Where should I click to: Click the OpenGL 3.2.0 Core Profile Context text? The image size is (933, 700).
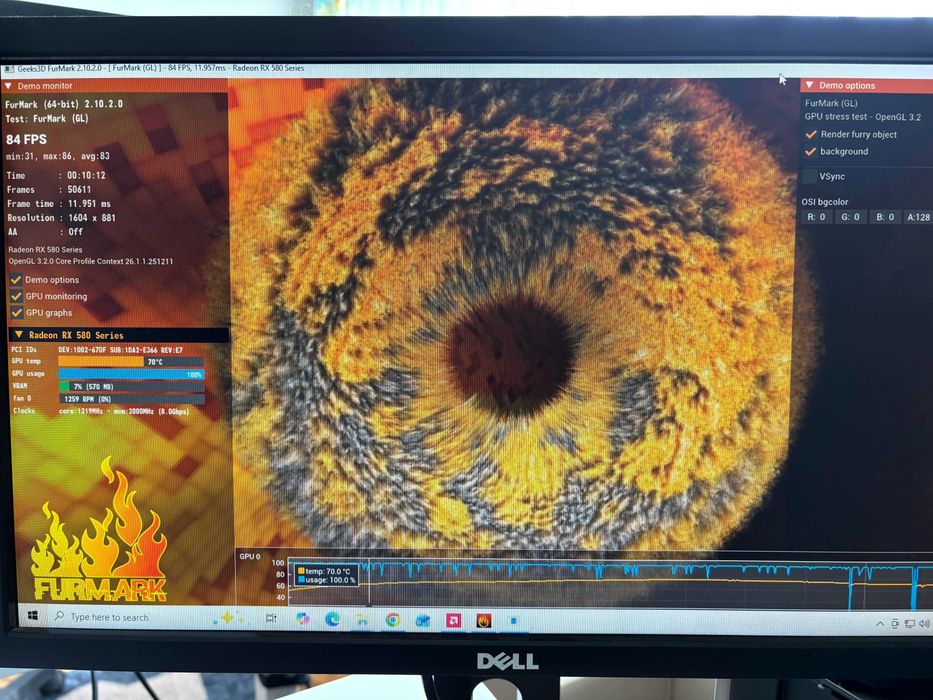tap(90, 261)
